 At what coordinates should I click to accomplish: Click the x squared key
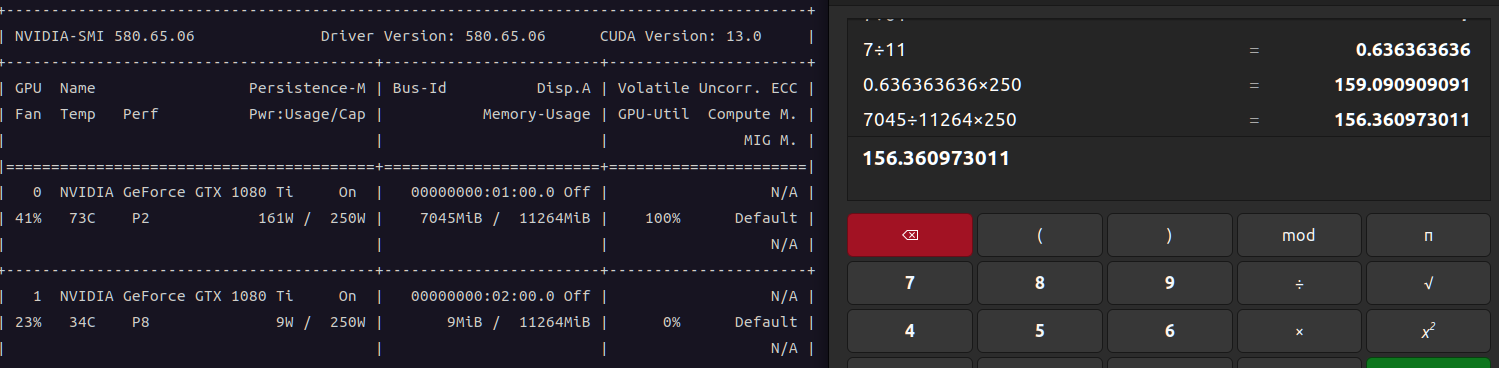1428,331
